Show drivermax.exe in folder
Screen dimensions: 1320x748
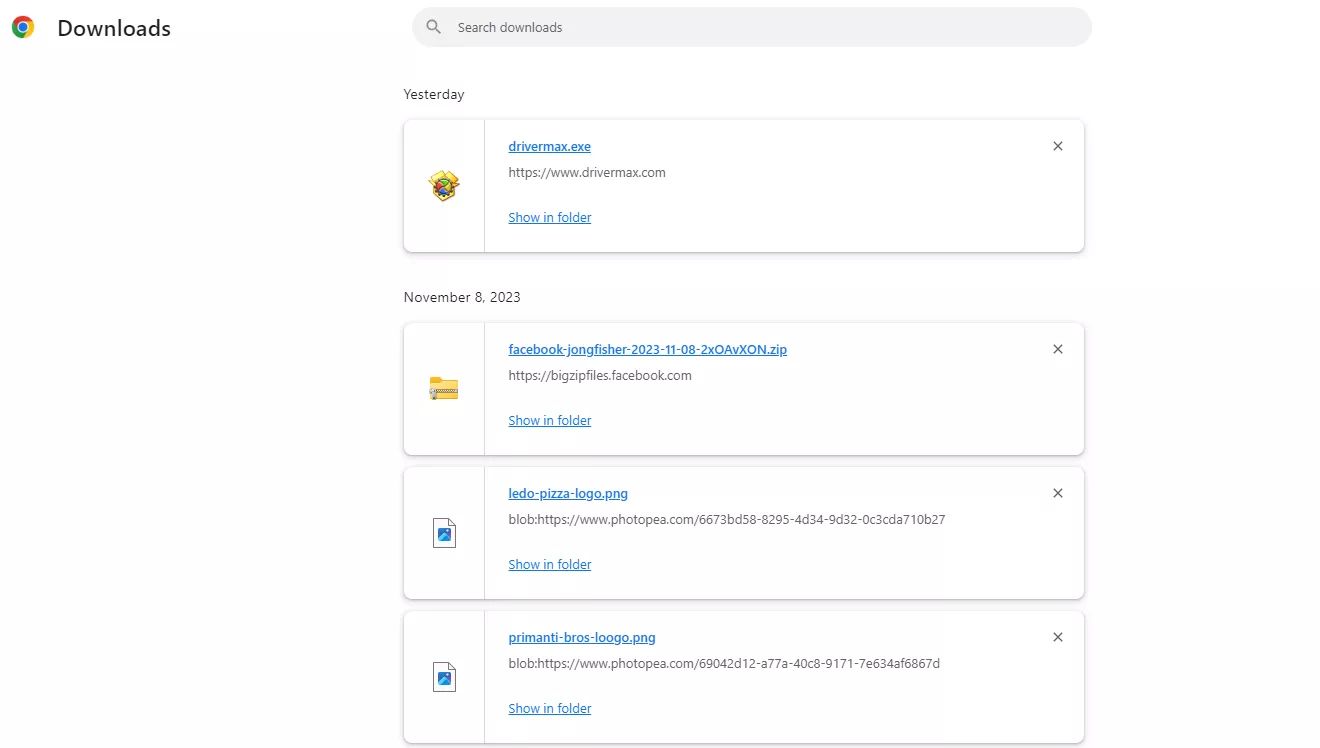[x=549, y=217]
